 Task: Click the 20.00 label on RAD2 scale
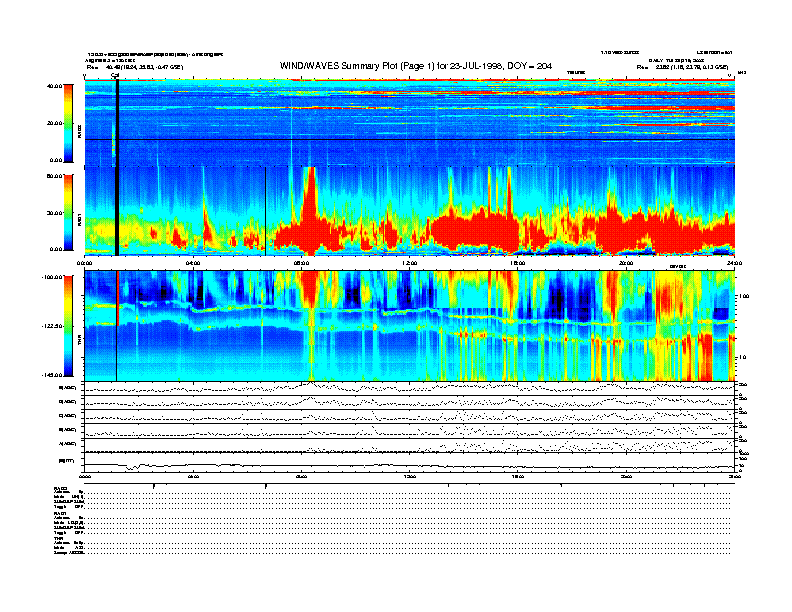pyautogui.click(x=55, y=123)
